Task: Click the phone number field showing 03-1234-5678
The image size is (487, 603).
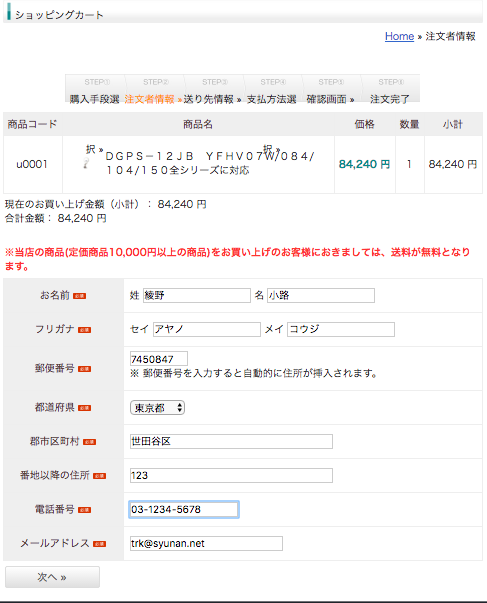Action: pos(184,510)
